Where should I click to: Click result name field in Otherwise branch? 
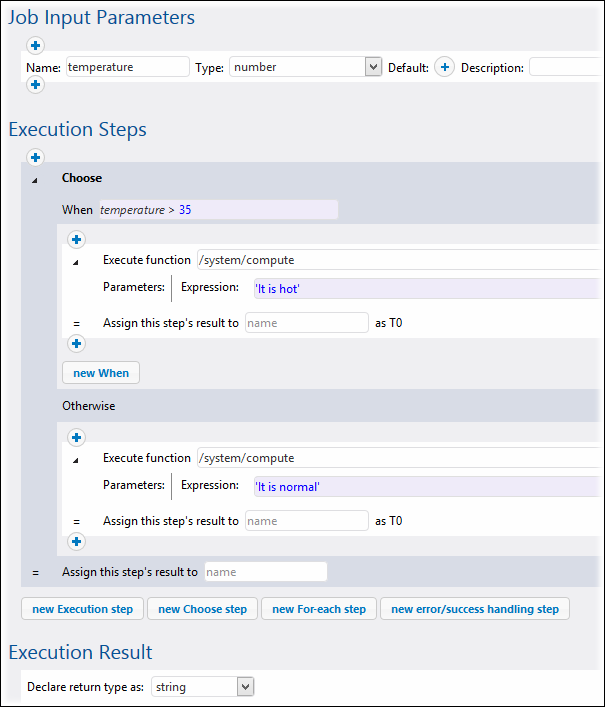click(307, 521)
